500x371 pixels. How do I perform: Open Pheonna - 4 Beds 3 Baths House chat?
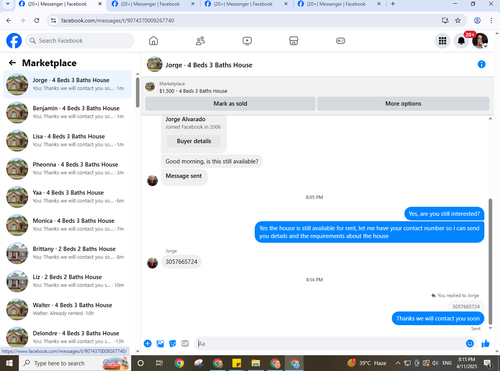tap(68, 169)
